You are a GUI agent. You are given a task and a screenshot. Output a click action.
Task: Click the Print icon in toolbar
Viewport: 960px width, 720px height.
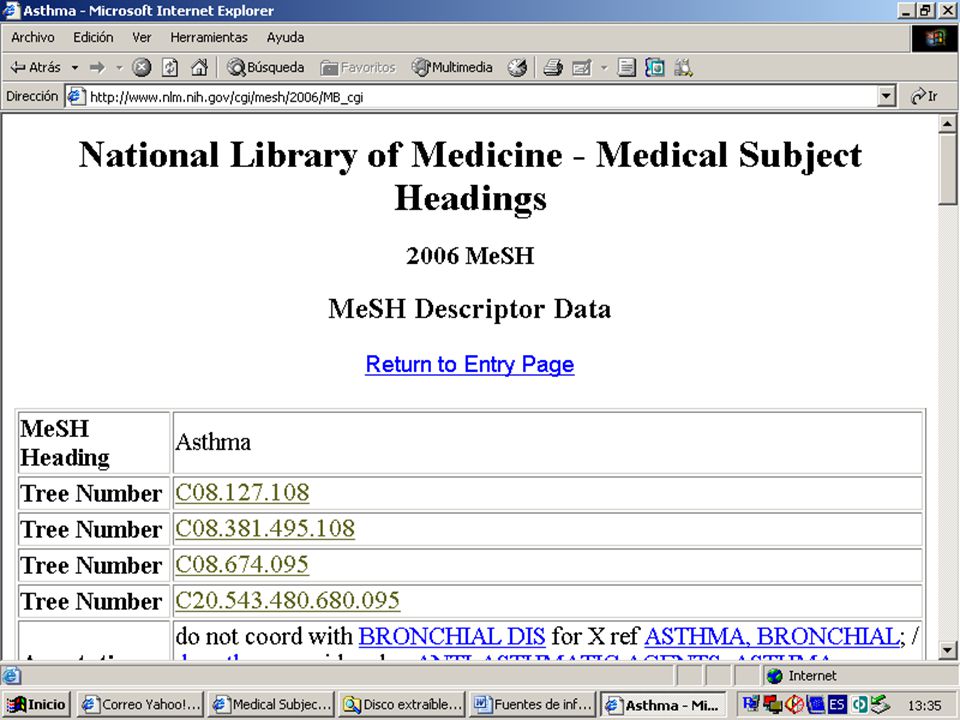553,67
